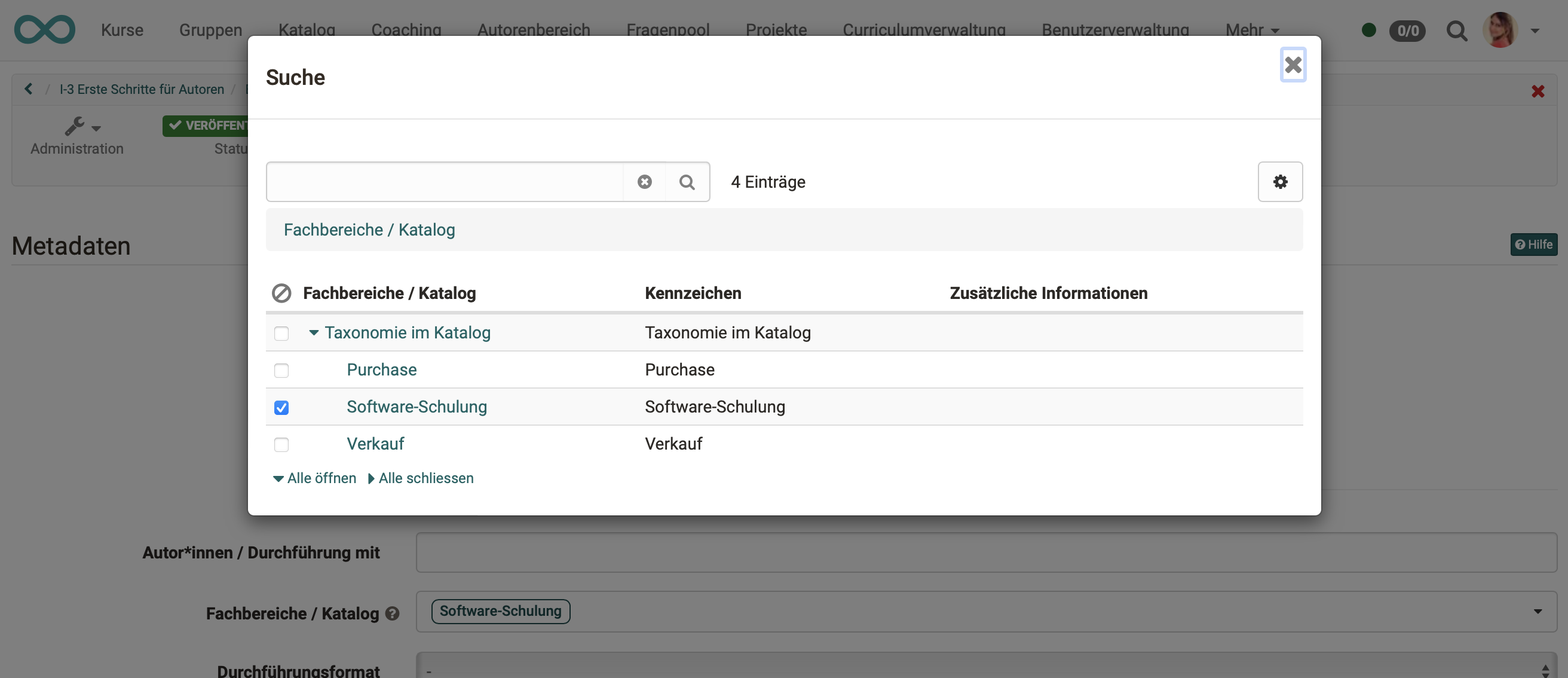
Task: Collapse the Taxonomie im Katalog node
Action: [314, 332]
